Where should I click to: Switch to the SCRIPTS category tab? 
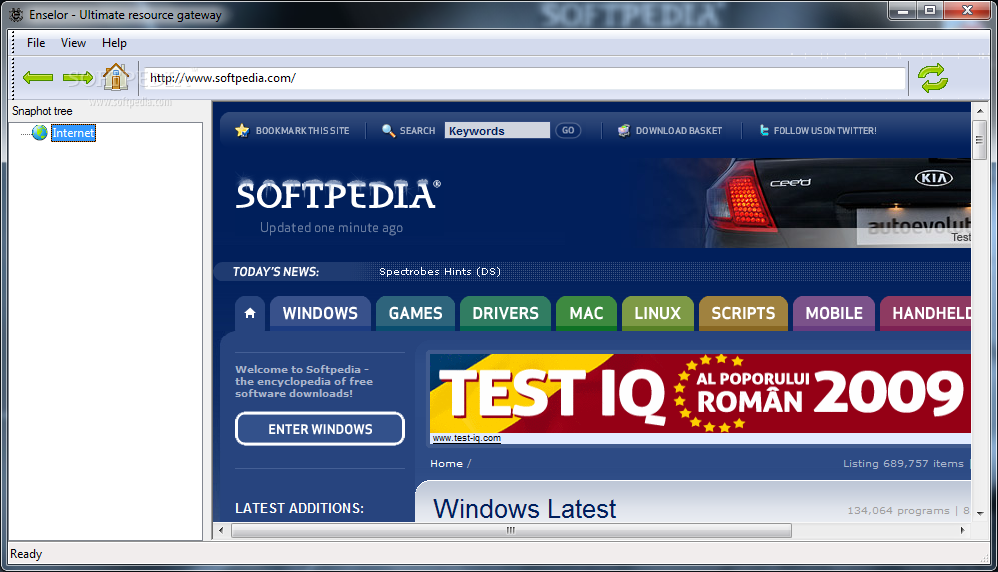click(x=743, y=313)
